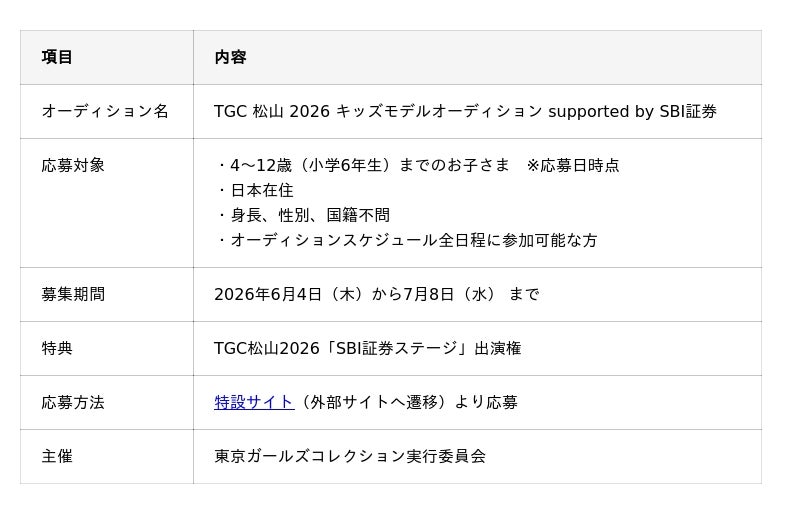The height and width of the screenshot is (514, 800).
Task: Open the 特設サイト link
Action: (x=254, y=402)
